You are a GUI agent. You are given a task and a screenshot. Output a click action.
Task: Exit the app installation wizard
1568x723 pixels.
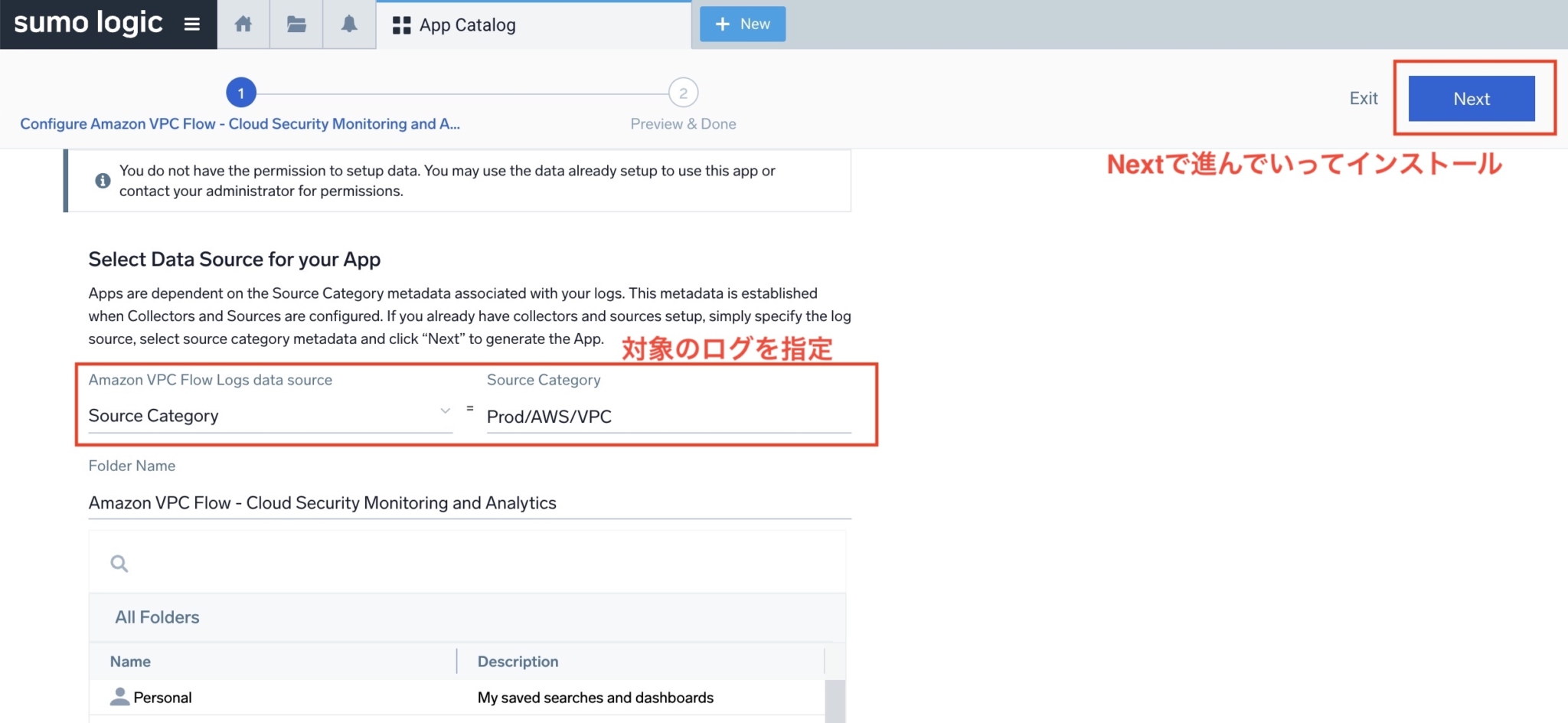tap(1363, 99)
